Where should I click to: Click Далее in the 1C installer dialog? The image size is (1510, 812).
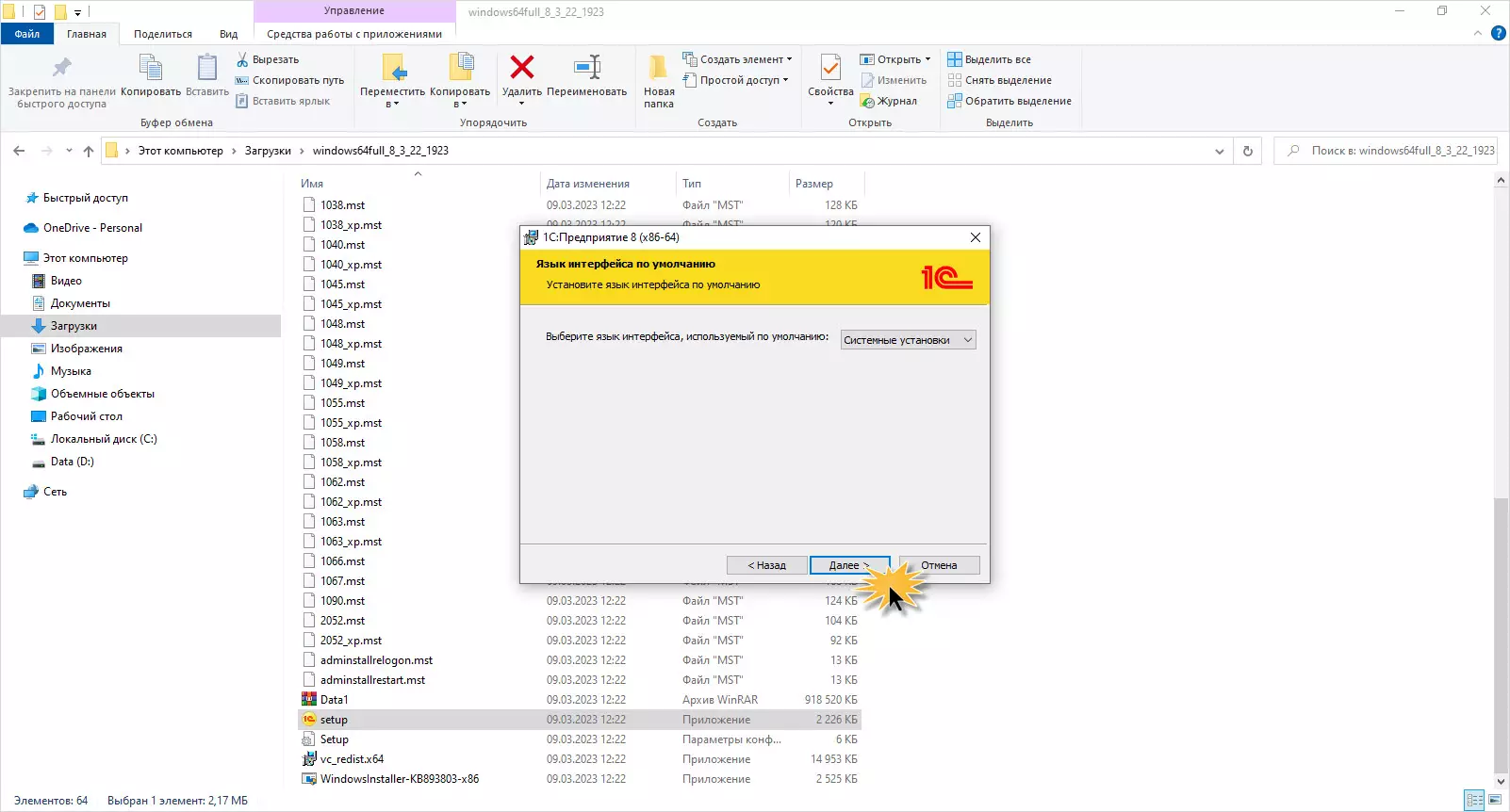point(849,565)
